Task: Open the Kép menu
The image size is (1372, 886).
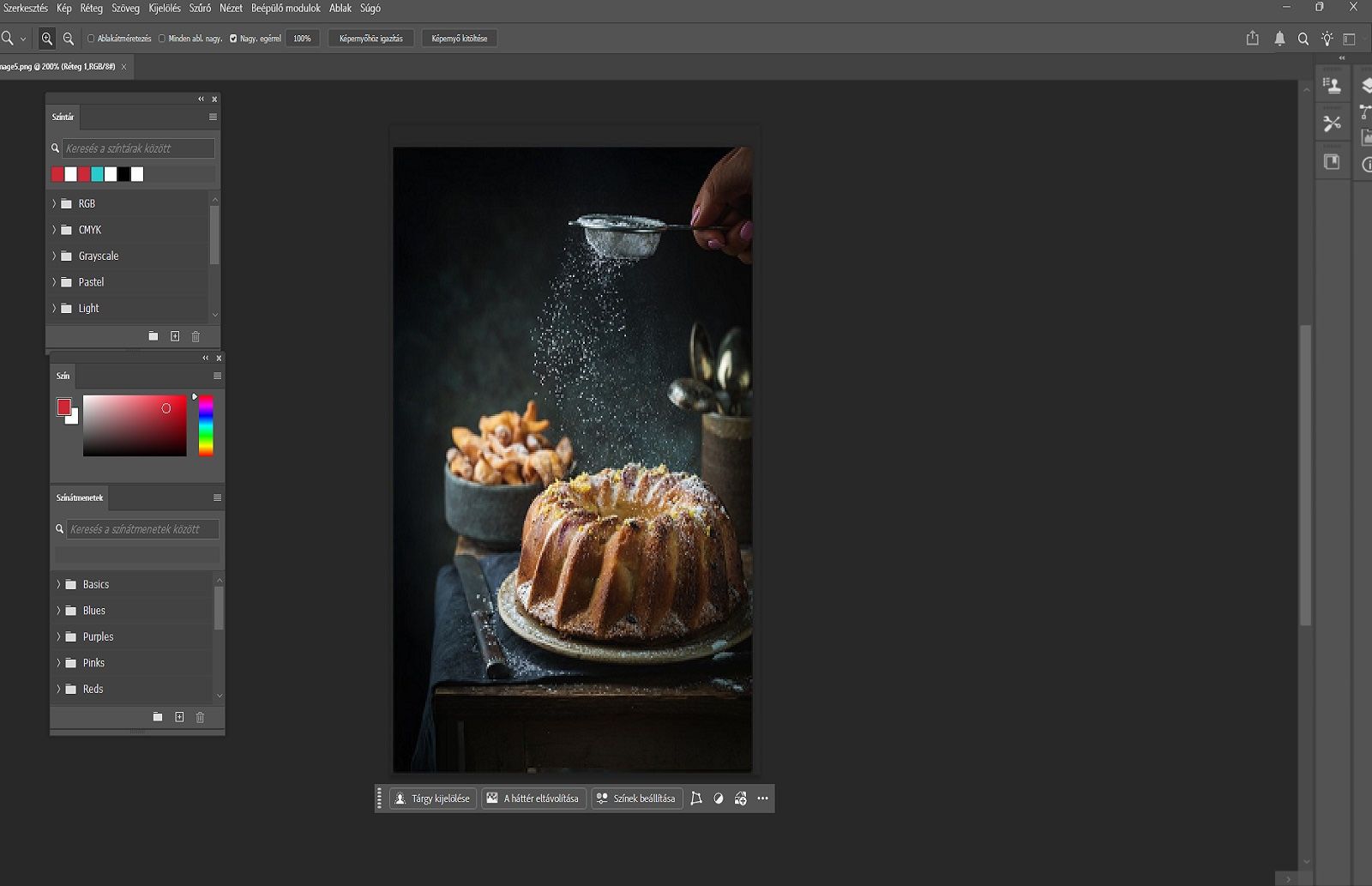Action: tap(64, 9)
